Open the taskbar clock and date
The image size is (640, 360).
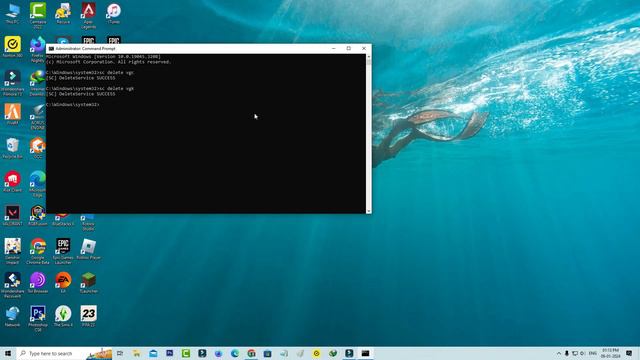coord(611,353)
